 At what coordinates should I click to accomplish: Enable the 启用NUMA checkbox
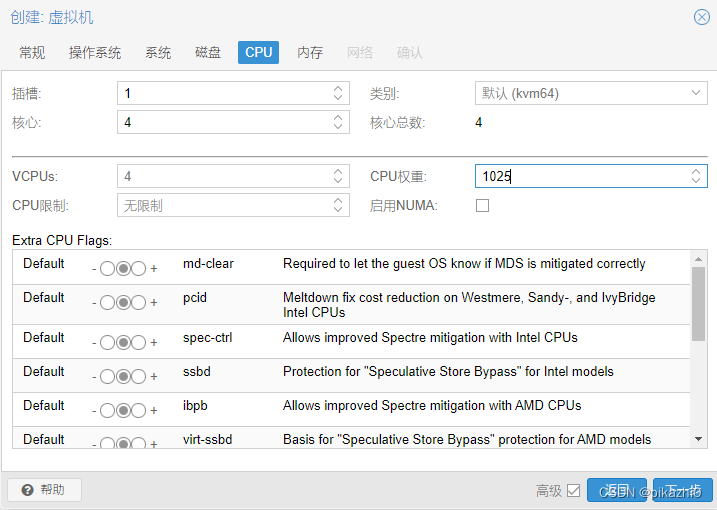(x=482, y=205)
